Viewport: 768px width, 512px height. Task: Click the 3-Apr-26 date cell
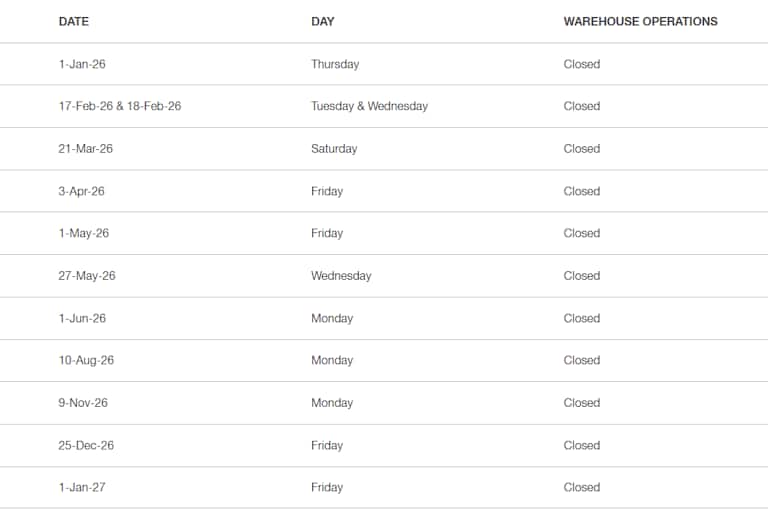(x=82, y=191)
